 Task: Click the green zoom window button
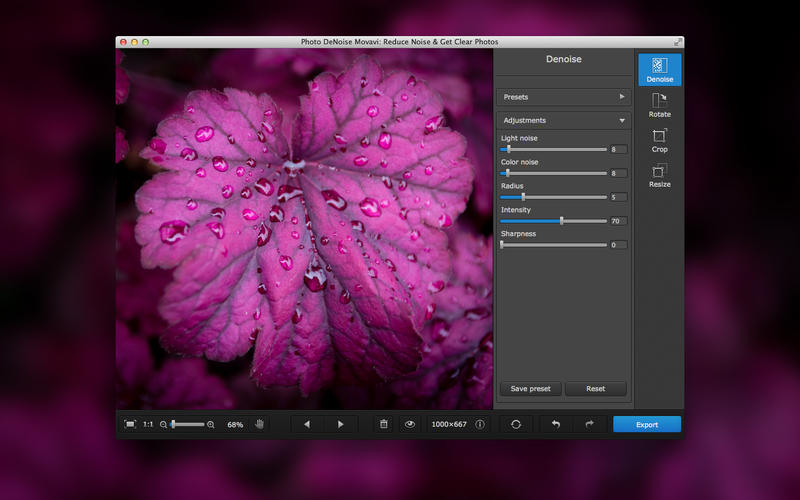145,42
